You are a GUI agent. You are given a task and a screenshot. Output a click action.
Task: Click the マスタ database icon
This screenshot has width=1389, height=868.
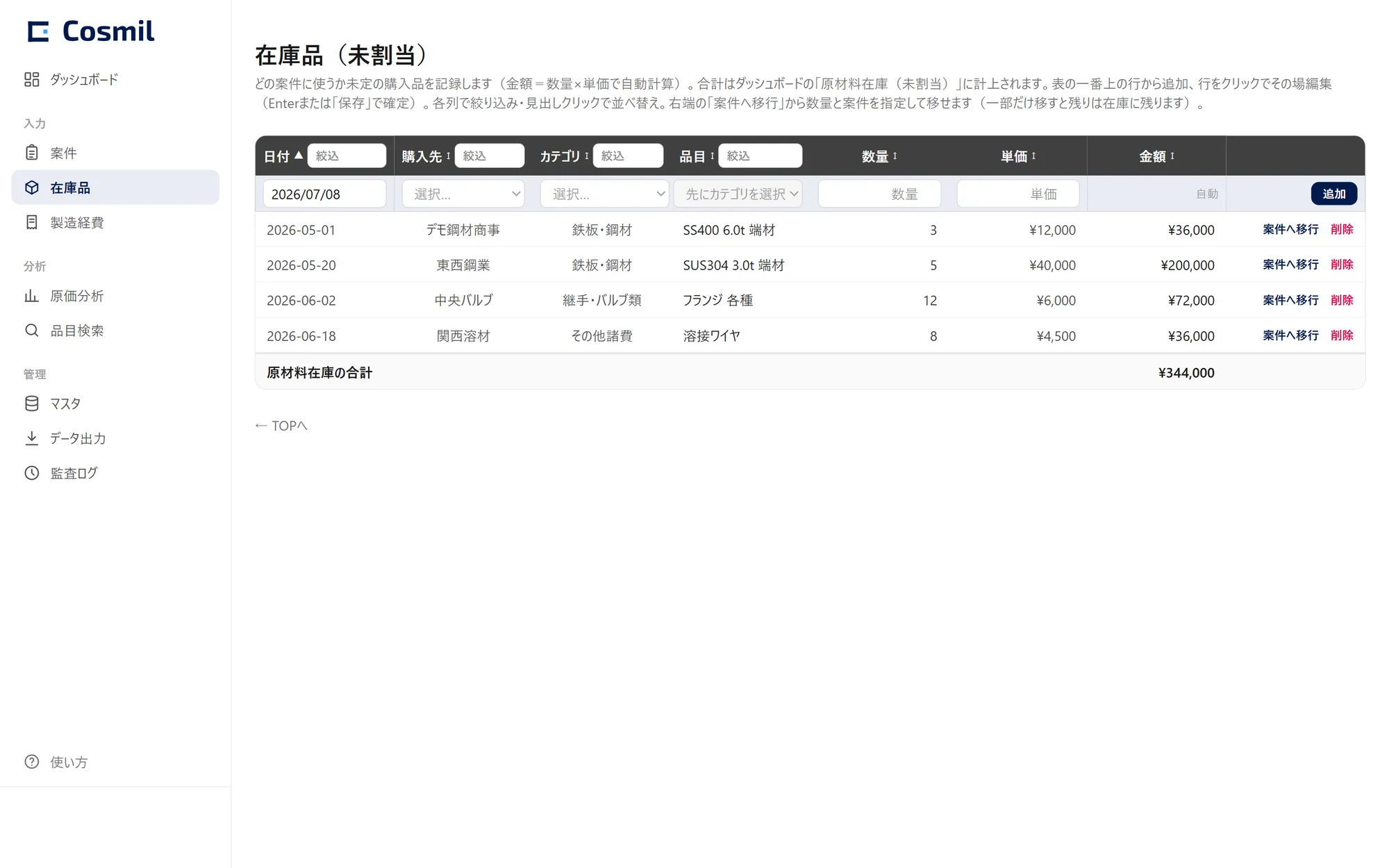pos(31,403)
